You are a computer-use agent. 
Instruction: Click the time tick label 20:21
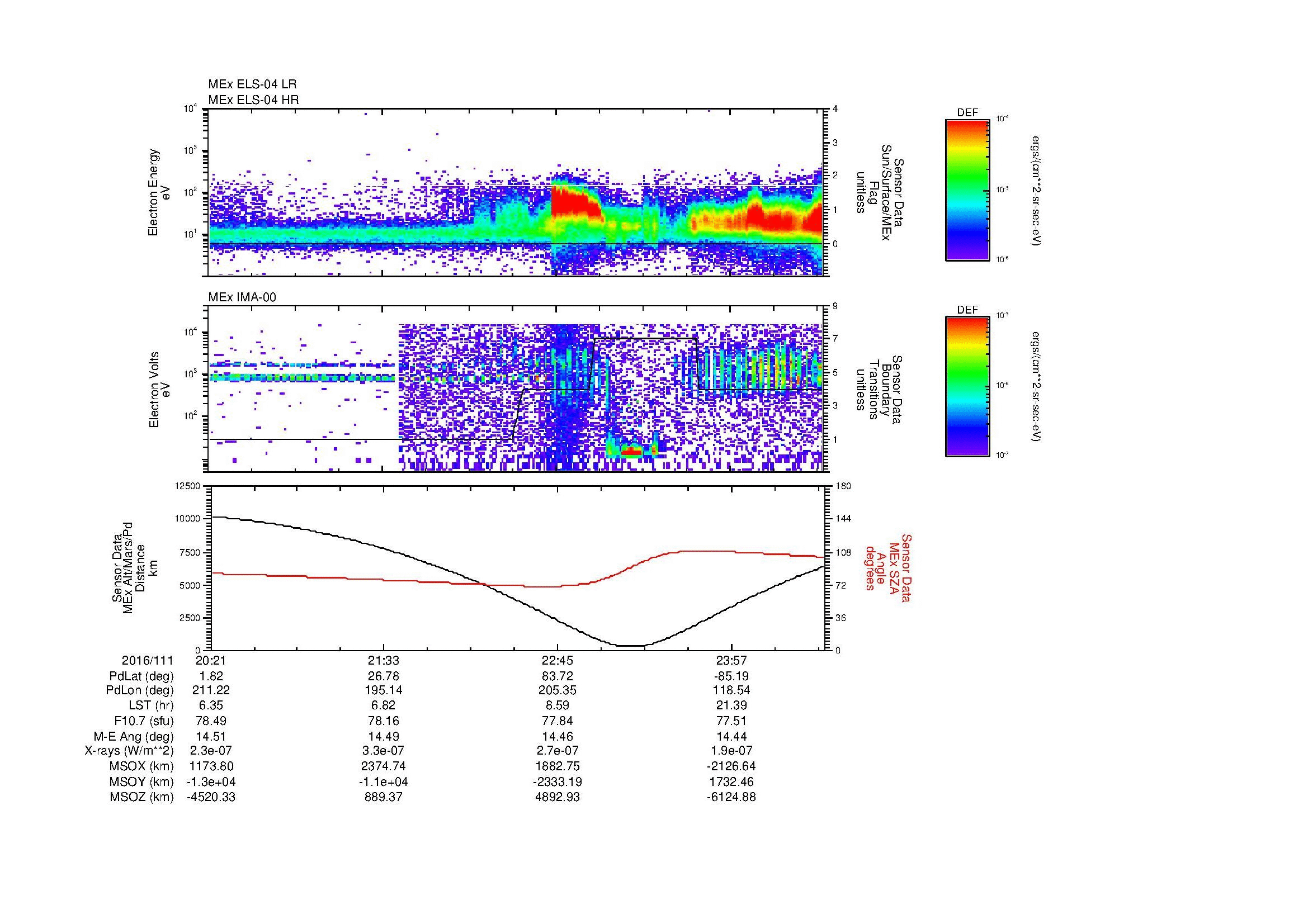[211, 661]
